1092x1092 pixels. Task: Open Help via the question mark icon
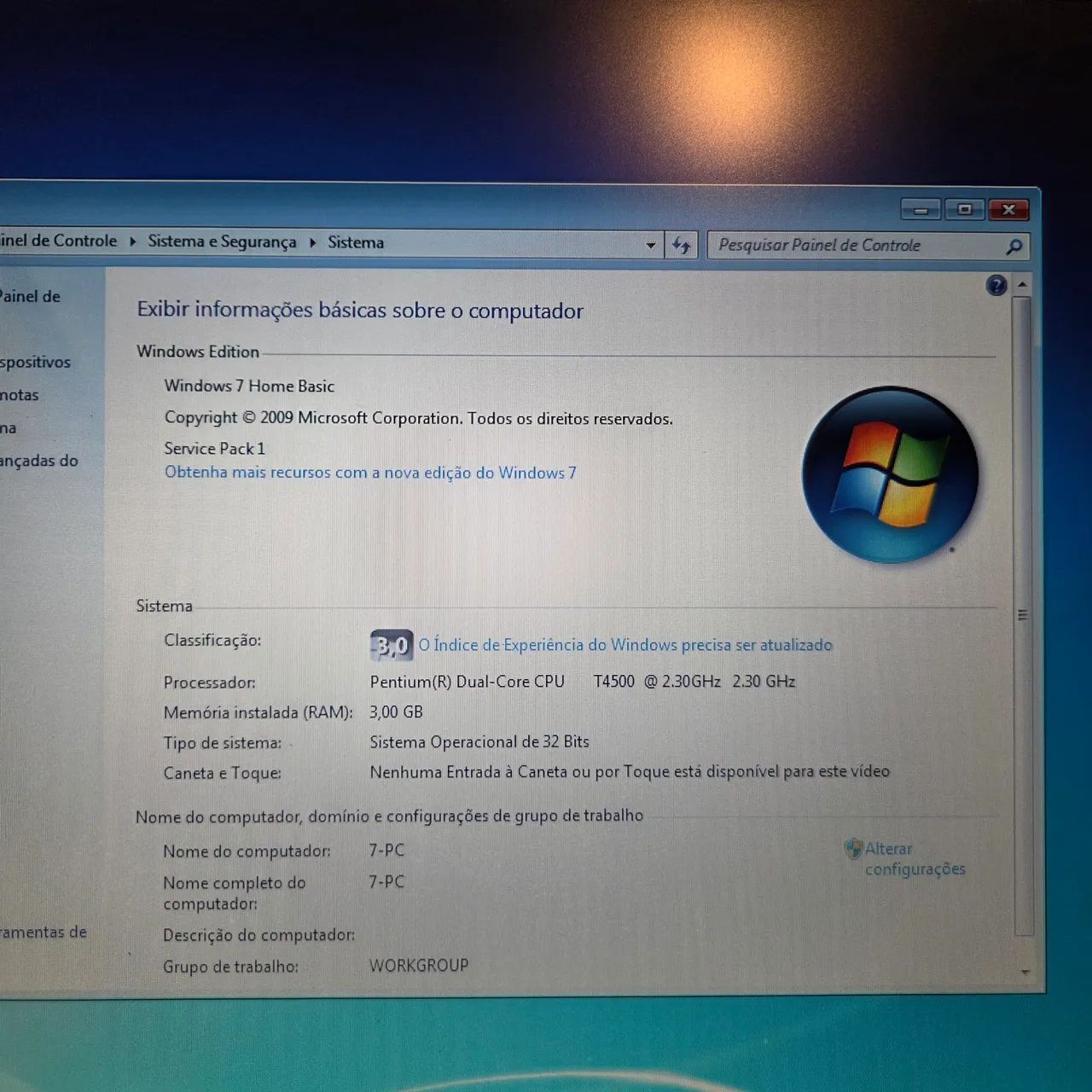(x=996, y=286)
